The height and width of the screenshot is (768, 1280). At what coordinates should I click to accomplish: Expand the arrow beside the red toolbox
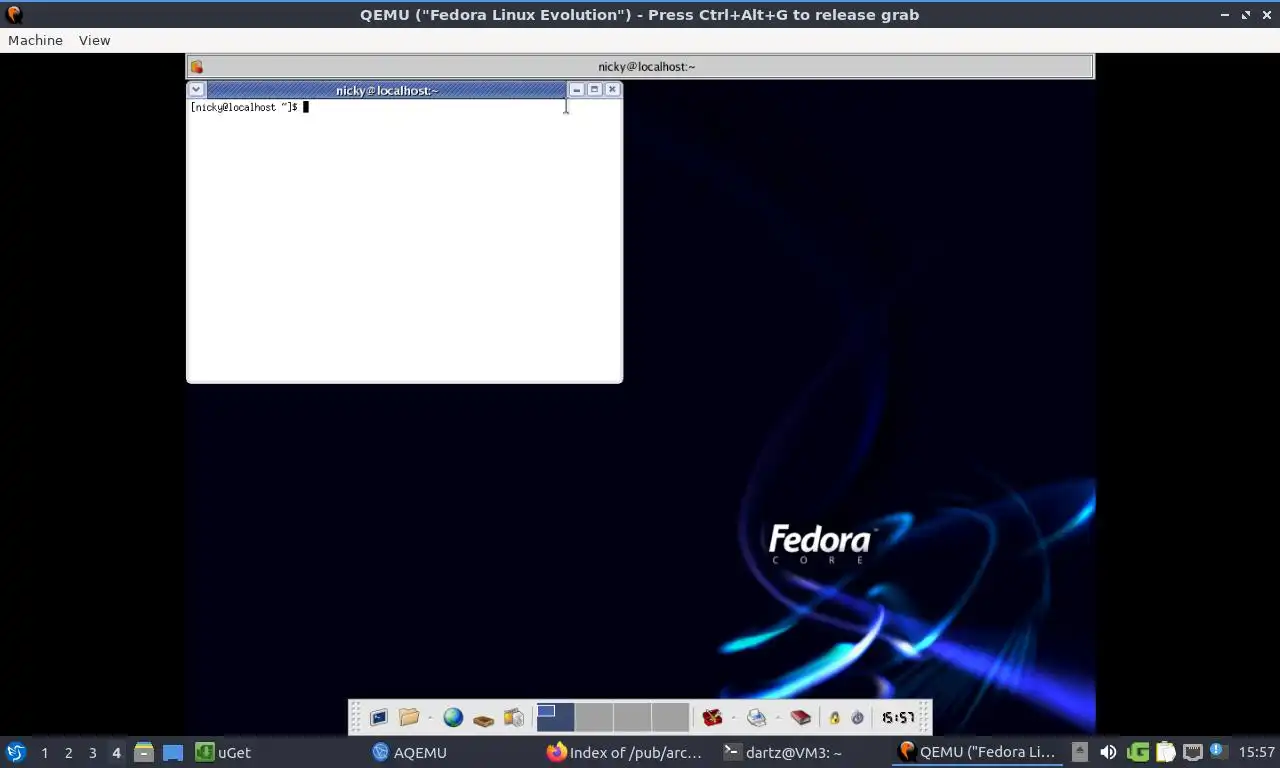click(733, 718)
